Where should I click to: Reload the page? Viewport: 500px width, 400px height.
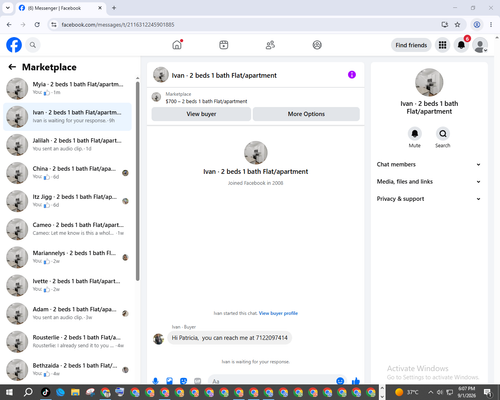click(x=37, y=25)
